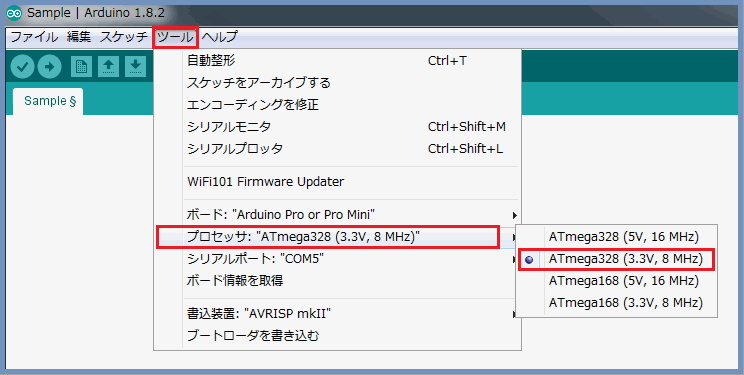The height and width of the screenshot is (375, 744).
Task: Open the スケッチ menu
Action: click(x=124, y=37)
